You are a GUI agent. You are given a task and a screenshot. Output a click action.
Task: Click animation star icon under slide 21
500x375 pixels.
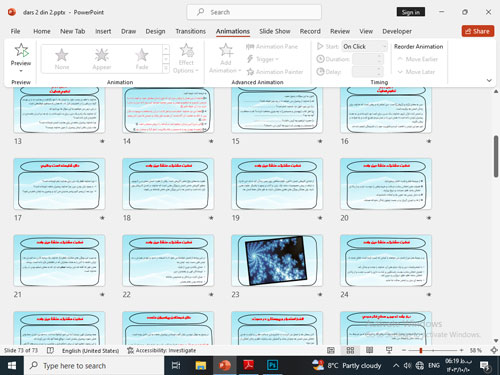point(102,295)
